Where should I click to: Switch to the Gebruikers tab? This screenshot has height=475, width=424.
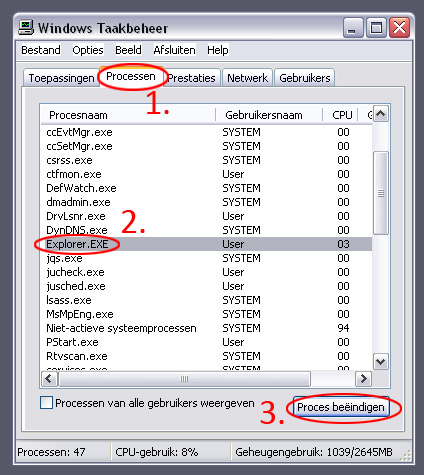pyautogui.click(x=305, y=78)
